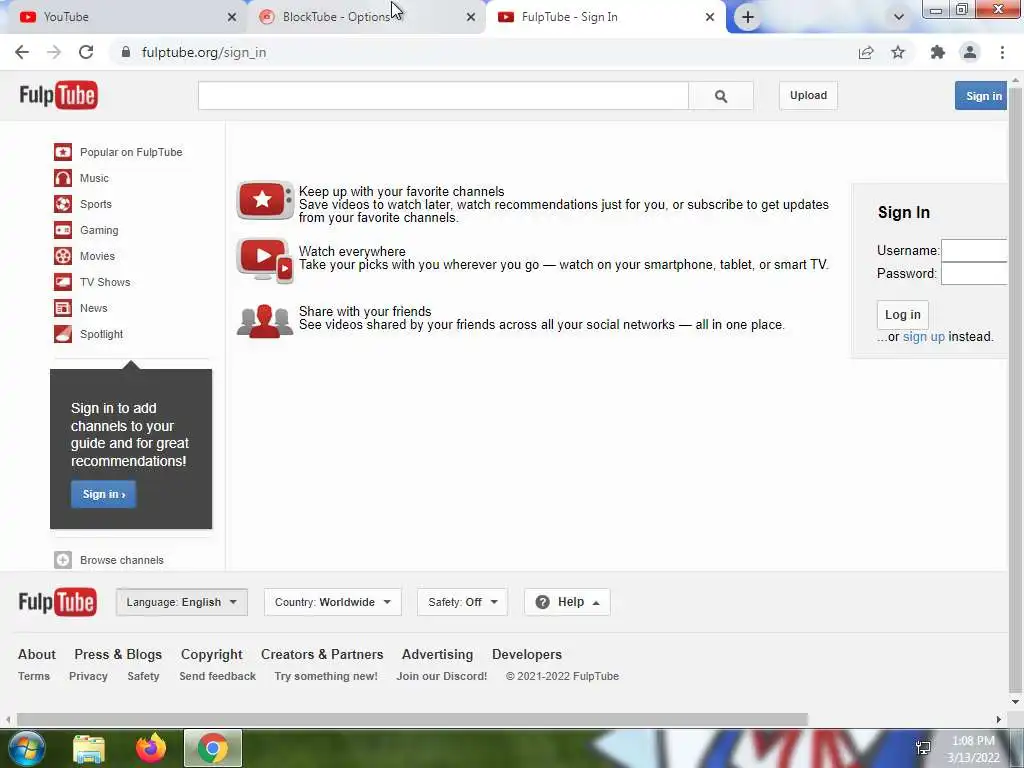Click the News newspaper icon

[x=63, y=308]
